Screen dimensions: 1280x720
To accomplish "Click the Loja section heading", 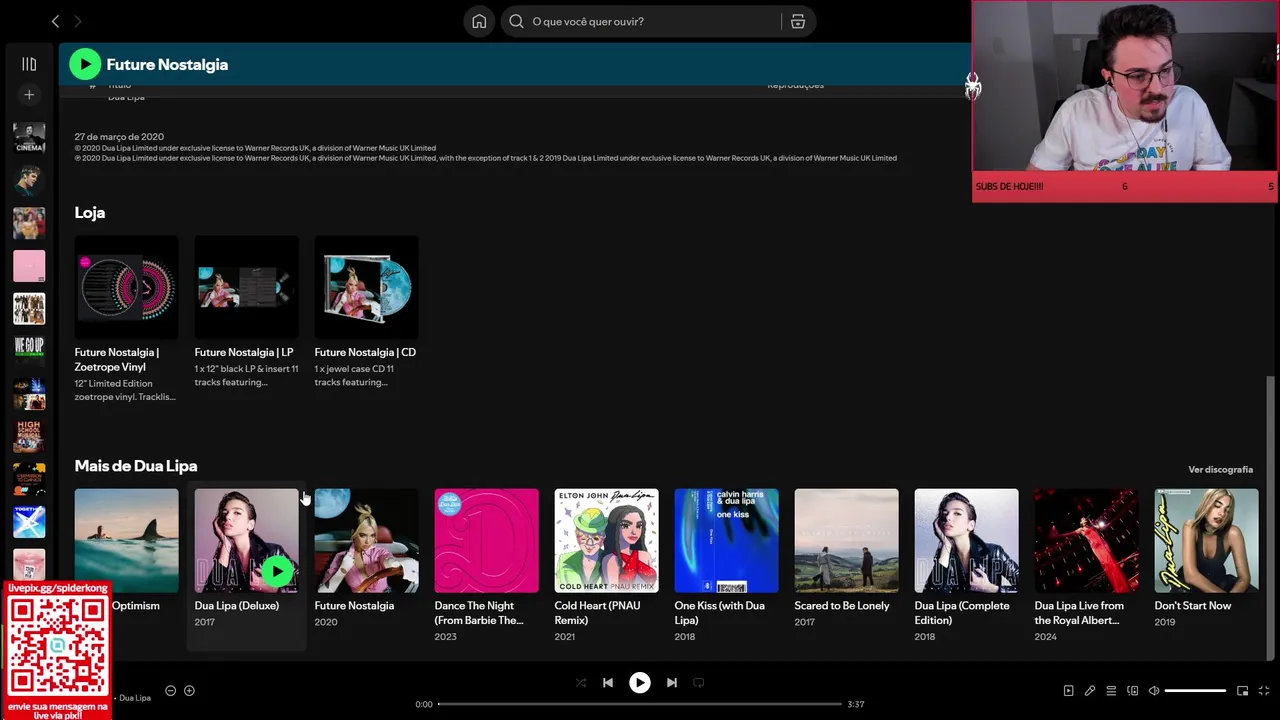I will tap(90, 212).
